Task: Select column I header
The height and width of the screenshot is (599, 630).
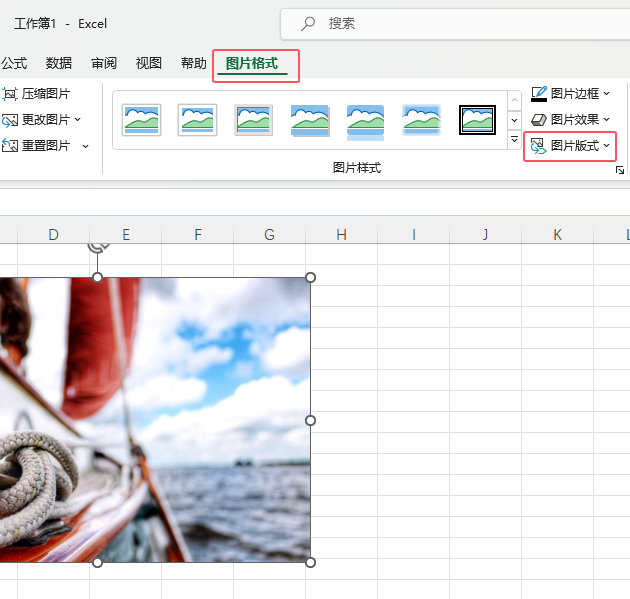Action: tap(413, 234)
